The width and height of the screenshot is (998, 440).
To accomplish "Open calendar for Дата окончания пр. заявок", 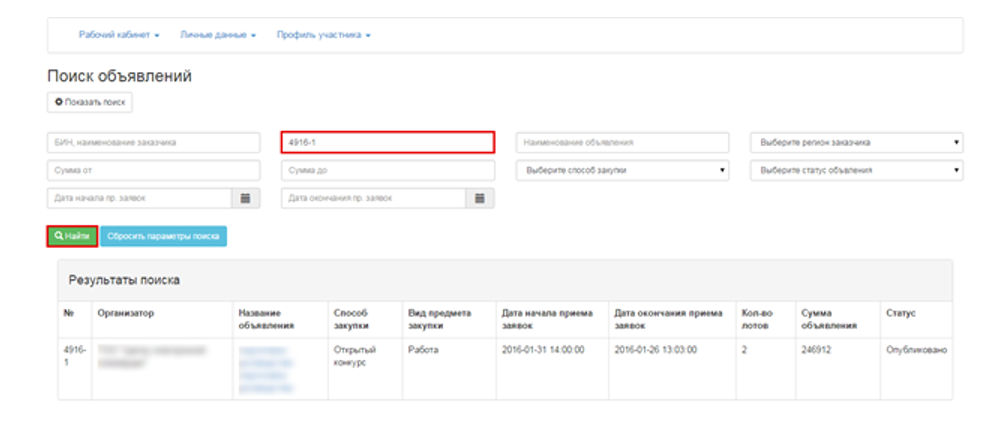I will tap(480, 198).
